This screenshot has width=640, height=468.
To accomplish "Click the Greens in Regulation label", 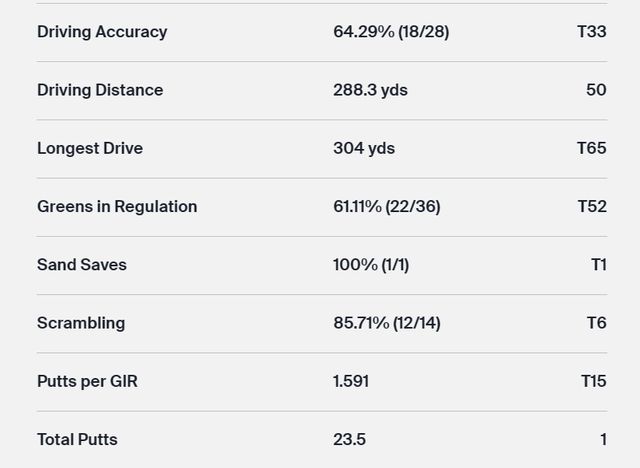I will (x=117, y=207).
